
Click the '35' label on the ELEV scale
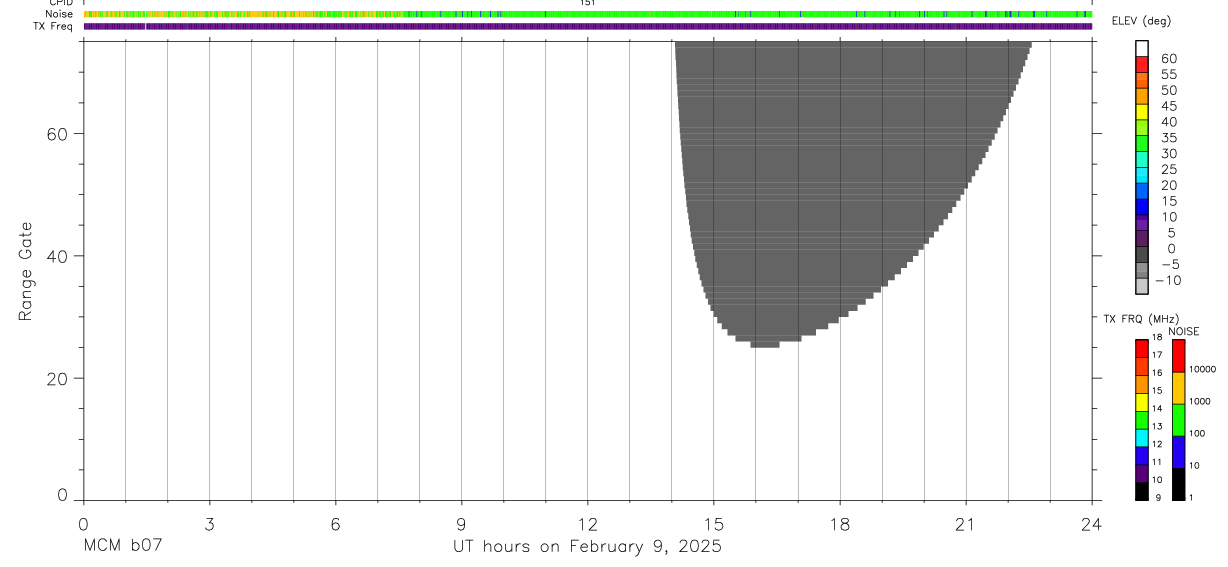click(x=1169, y=138)
